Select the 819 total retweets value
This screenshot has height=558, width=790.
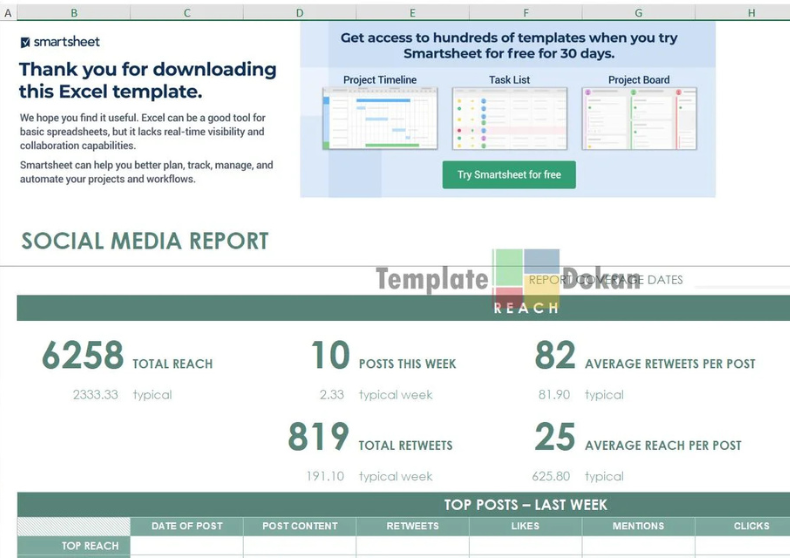coord(318,437)
